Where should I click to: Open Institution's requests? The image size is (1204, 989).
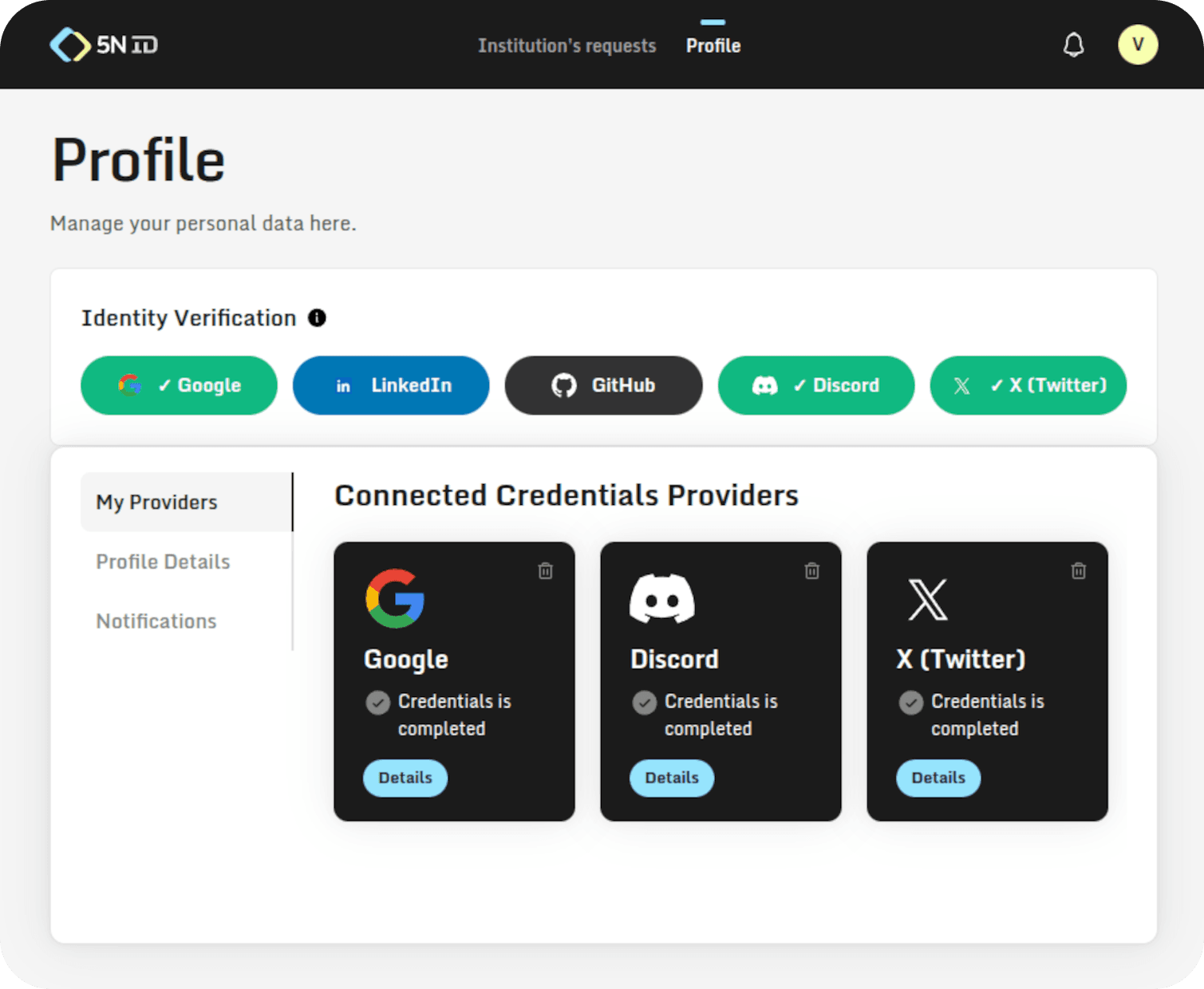click(x=566, y=45)
